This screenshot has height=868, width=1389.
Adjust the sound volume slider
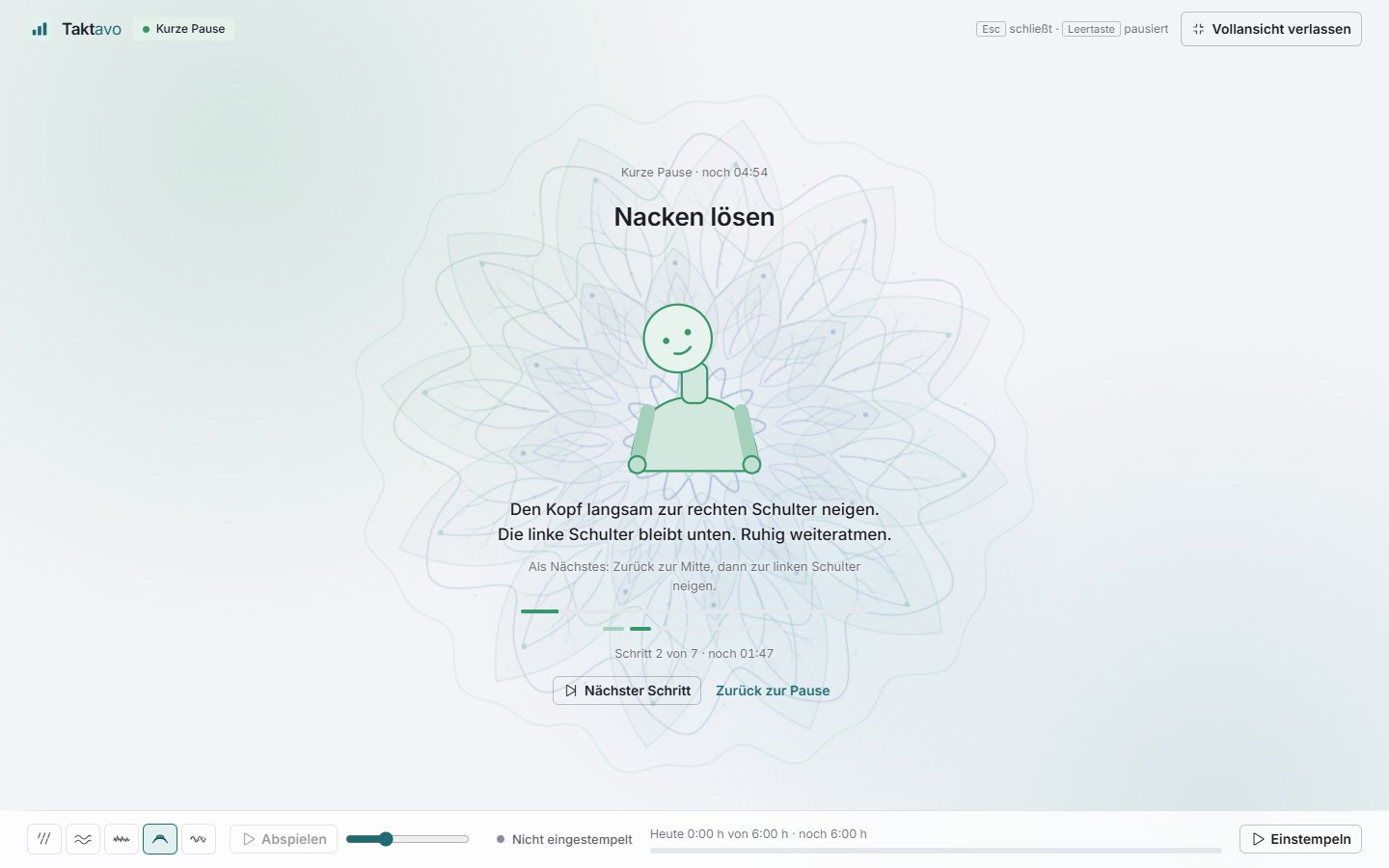pos(407,839)
